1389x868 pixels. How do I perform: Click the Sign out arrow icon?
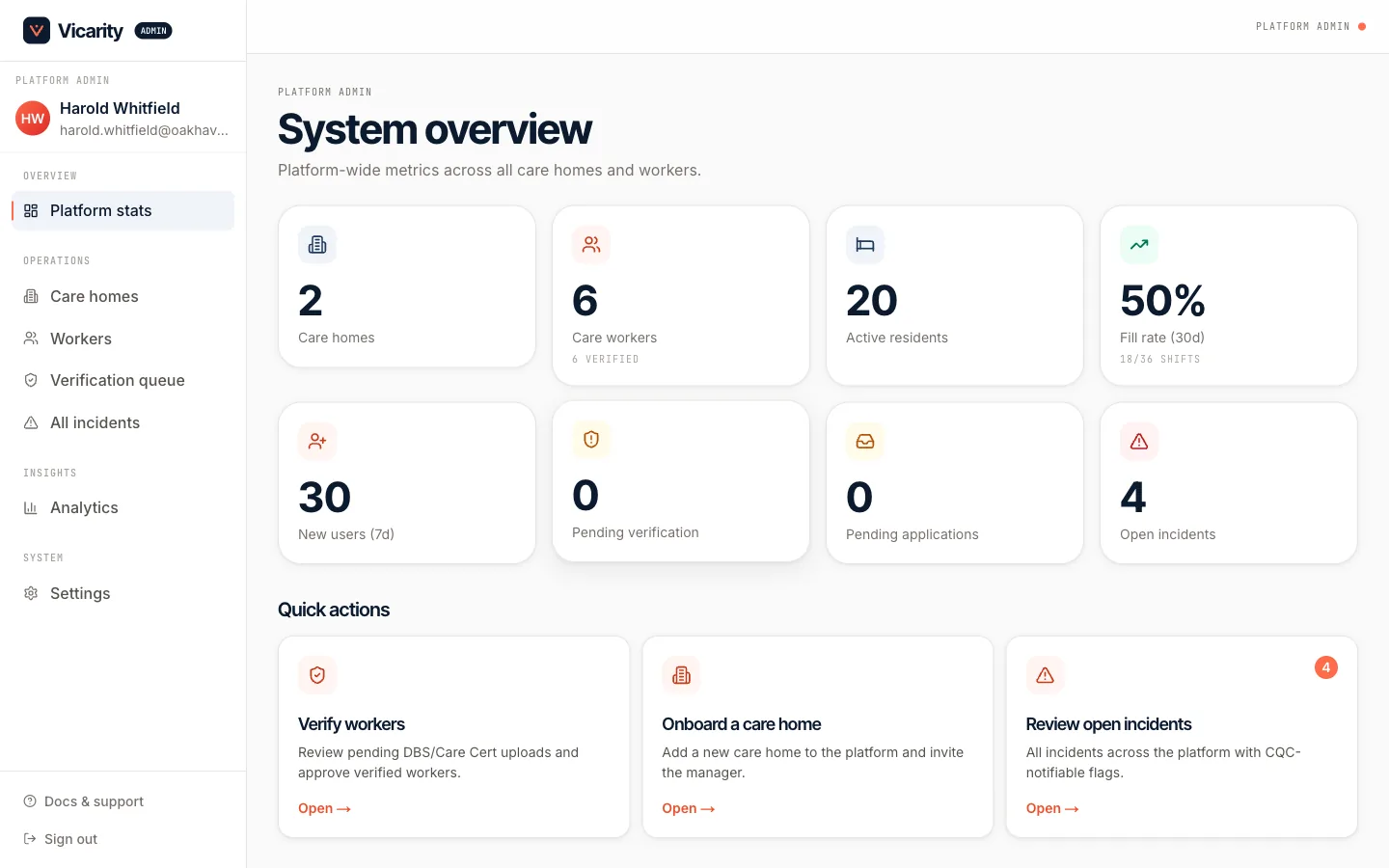(x=30, y=839)
